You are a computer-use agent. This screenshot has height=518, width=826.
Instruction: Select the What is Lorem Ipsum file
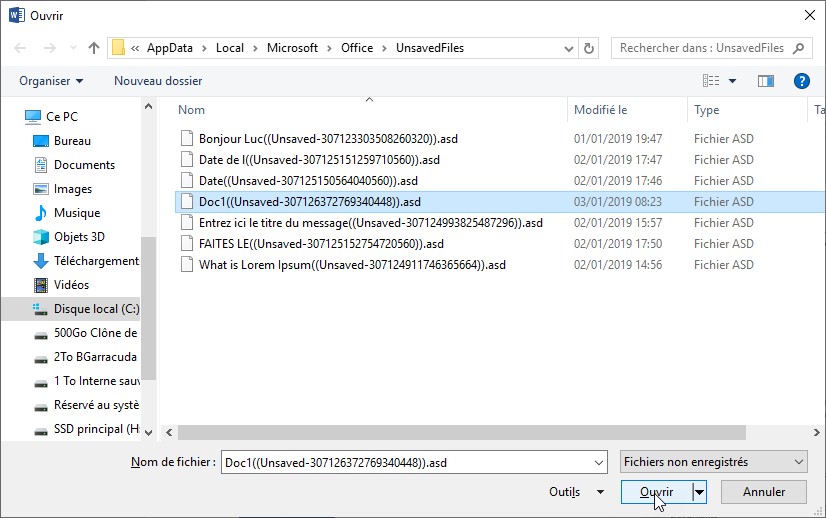(352, 265)
